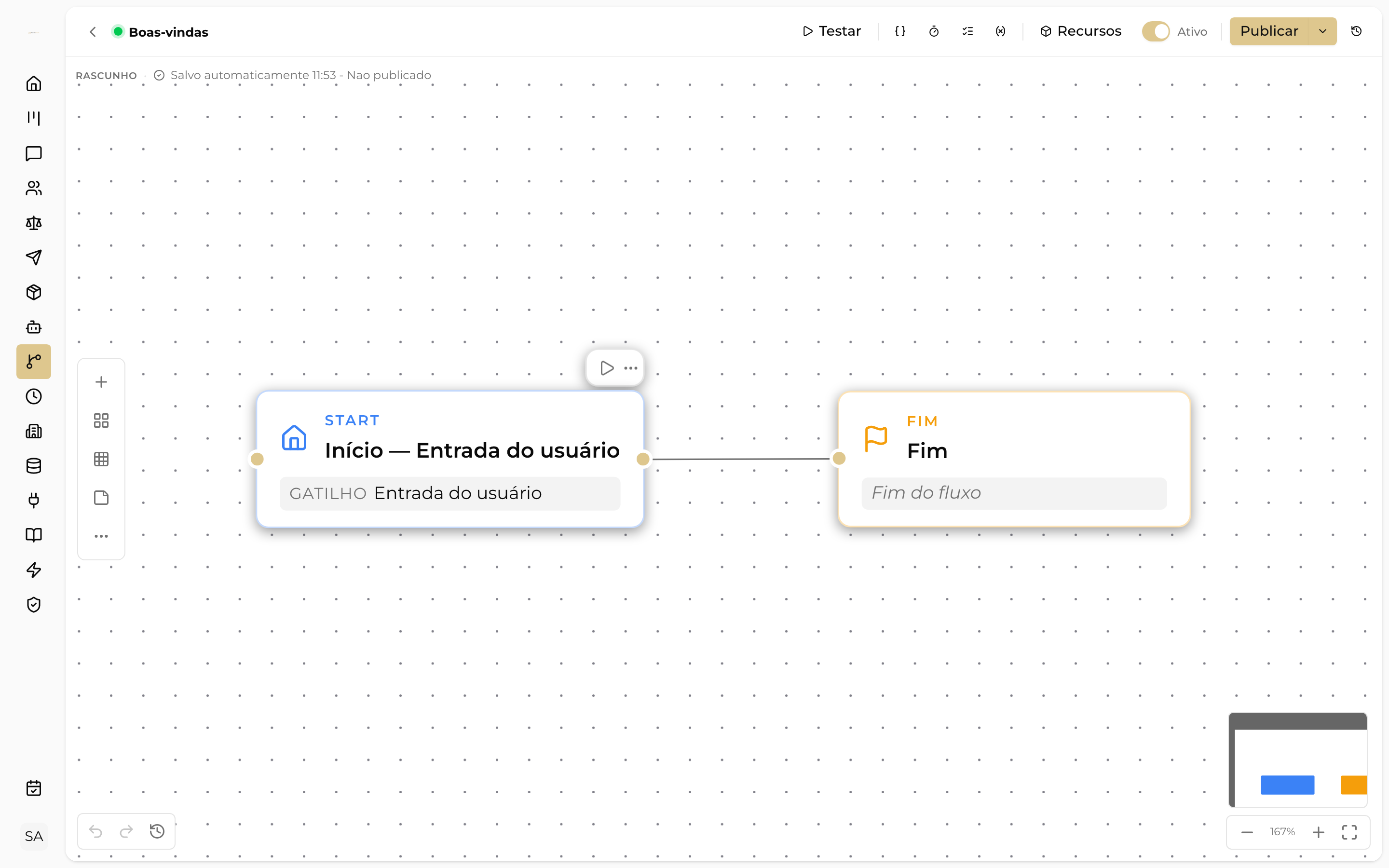Open version history icon at the top right
Viewport: 1389px width, 868px height.
[x=1356, y=31]
